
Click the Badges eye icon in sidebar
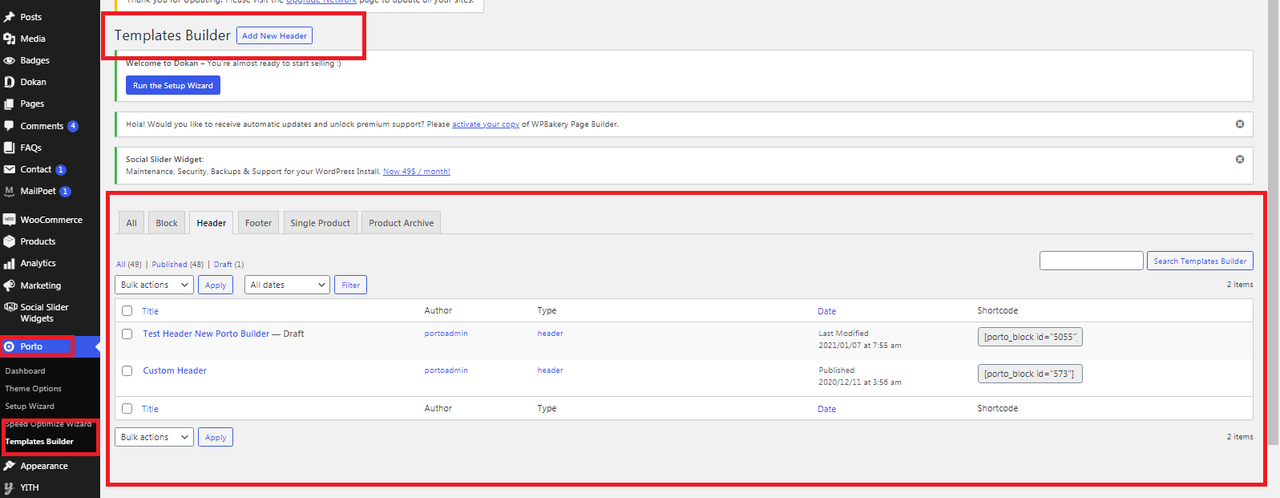click(x=9, y=60)
